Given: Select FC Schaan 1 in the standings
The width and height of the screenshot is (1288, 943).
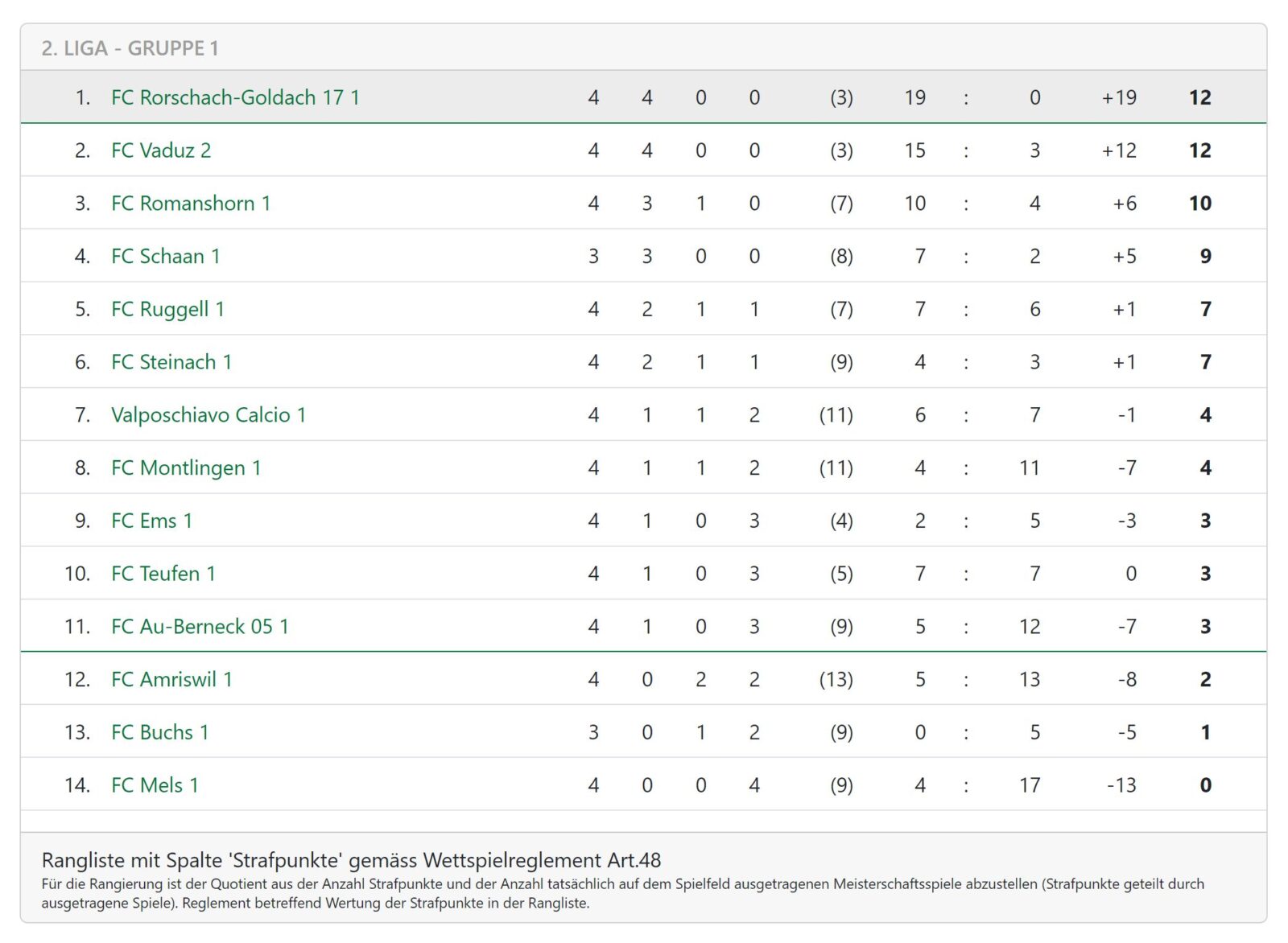Looking at the screenshot, I should 166,257.
